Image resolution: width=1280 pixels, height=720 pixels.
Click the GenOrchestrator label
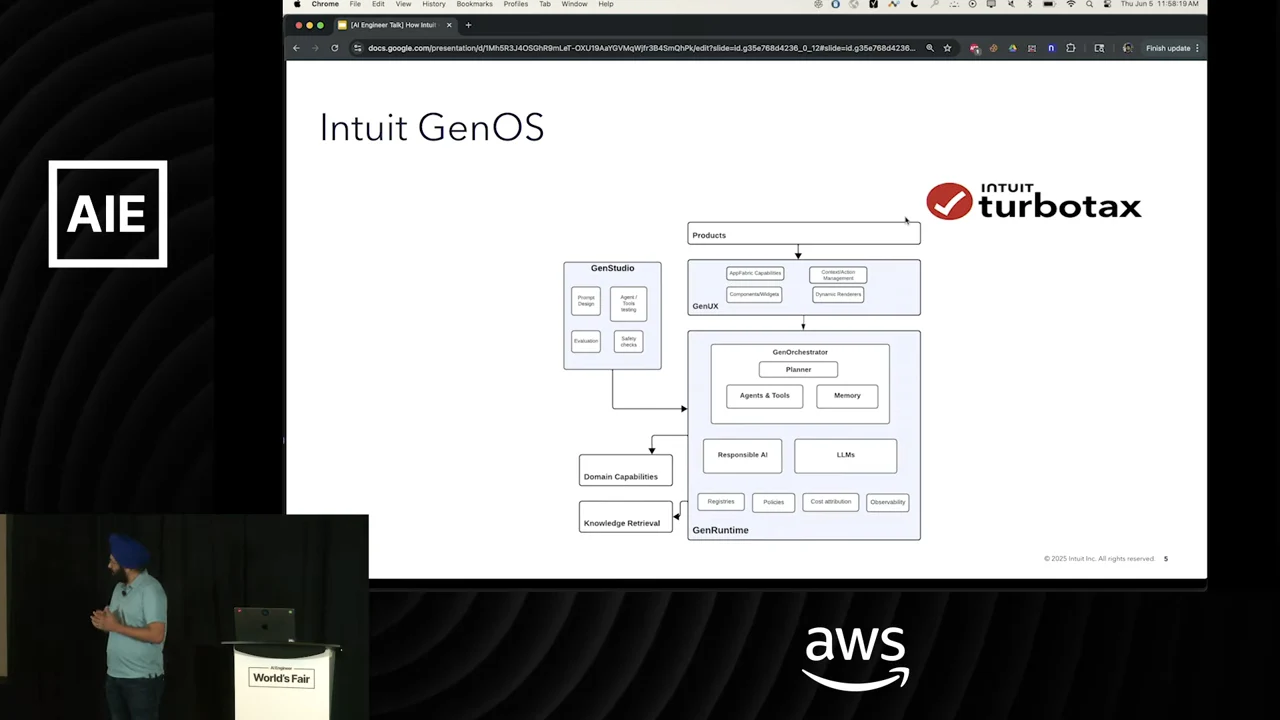point(800,352)
